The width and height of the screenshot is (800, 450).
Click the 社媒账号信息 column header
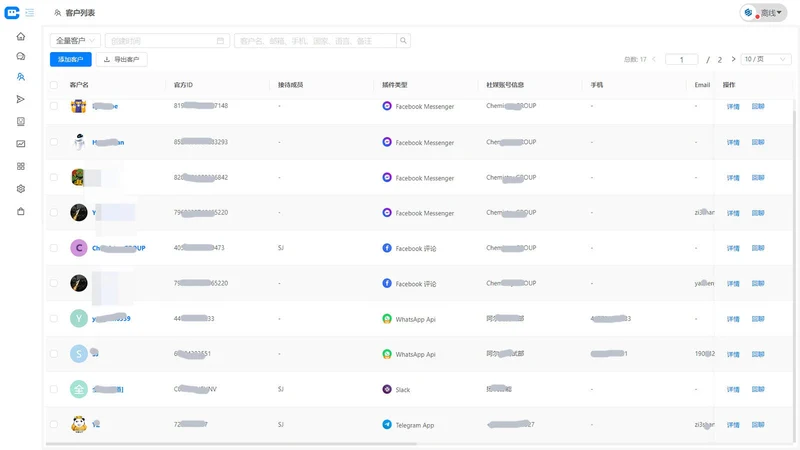click(x=505, y=85)
